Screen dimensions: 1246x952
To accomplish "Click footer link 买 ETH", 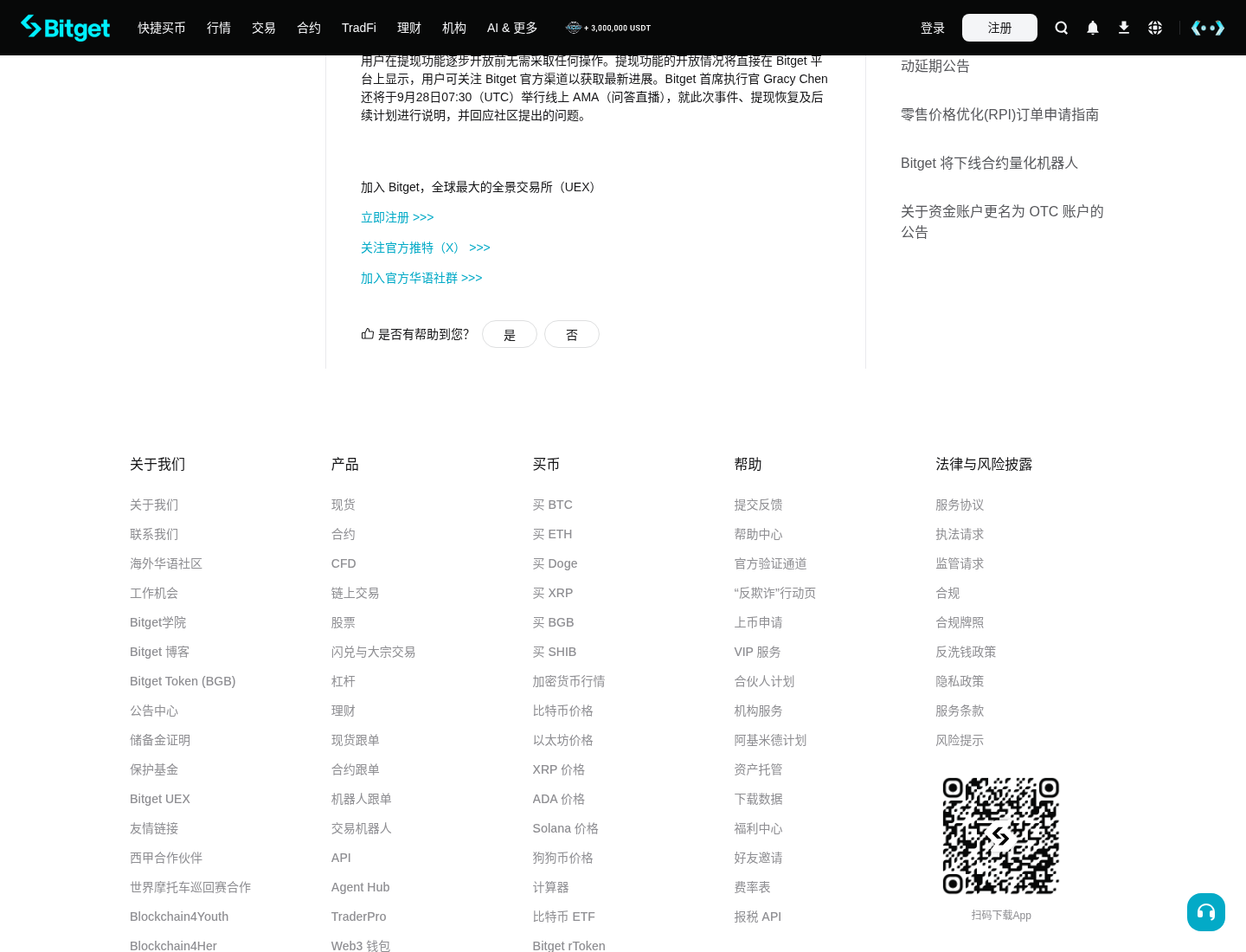I will (x=553, y=534).
